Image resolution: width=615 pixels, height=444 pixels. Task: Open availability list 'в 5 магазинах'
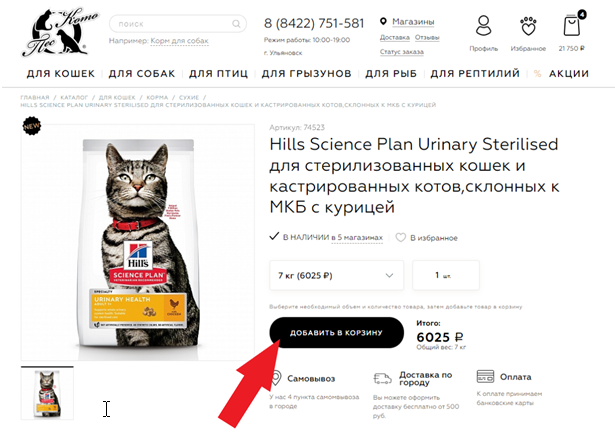357,238
